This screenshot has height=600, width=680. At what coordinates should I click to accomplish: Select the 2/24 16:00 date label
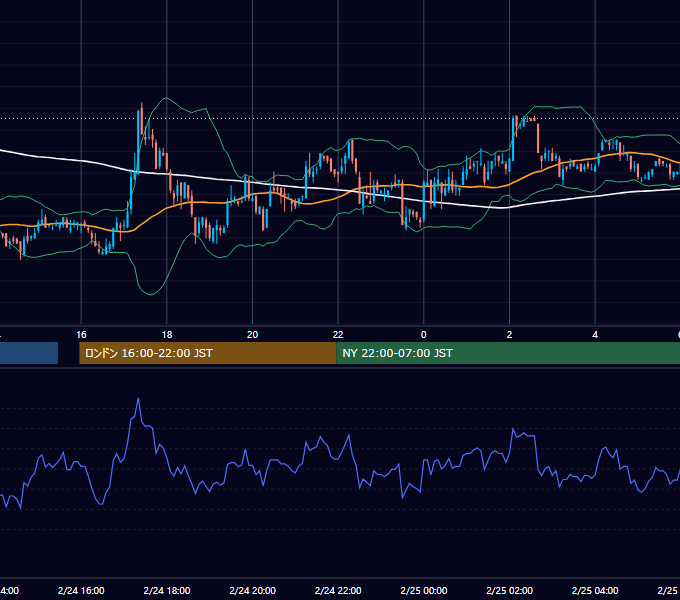pos(81,590)
